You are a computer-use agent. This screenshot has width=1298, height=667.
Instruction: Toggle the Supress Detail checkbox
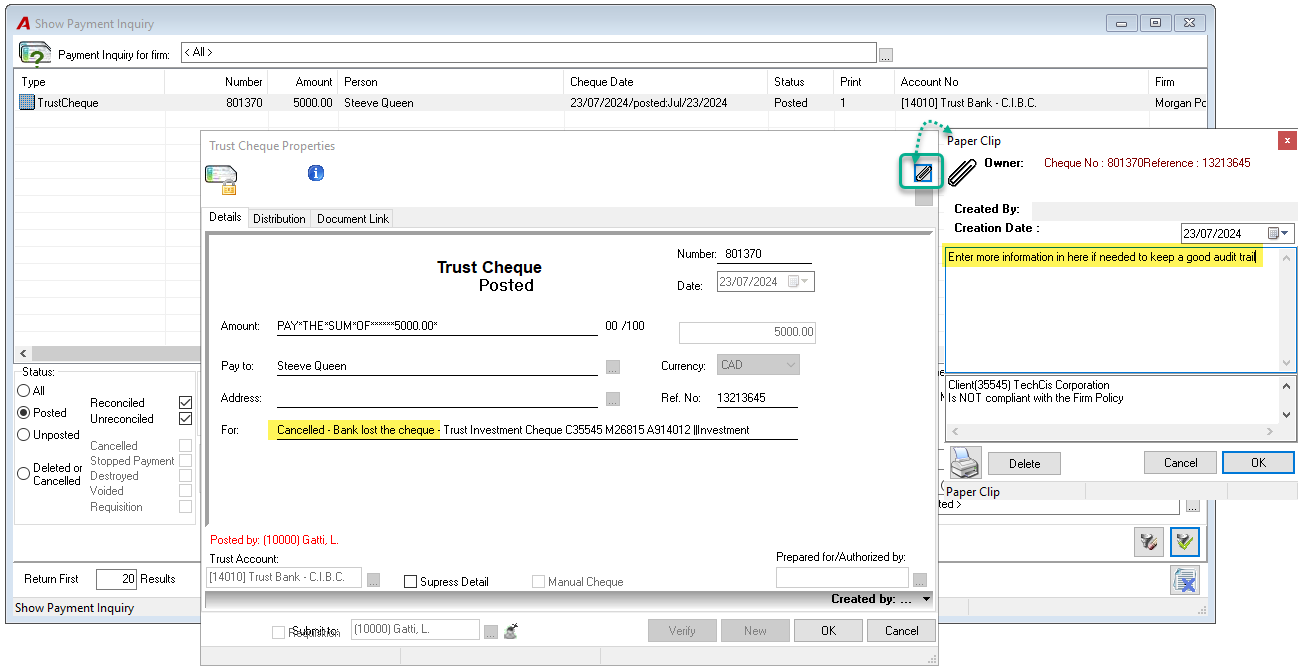coord(410,582)
